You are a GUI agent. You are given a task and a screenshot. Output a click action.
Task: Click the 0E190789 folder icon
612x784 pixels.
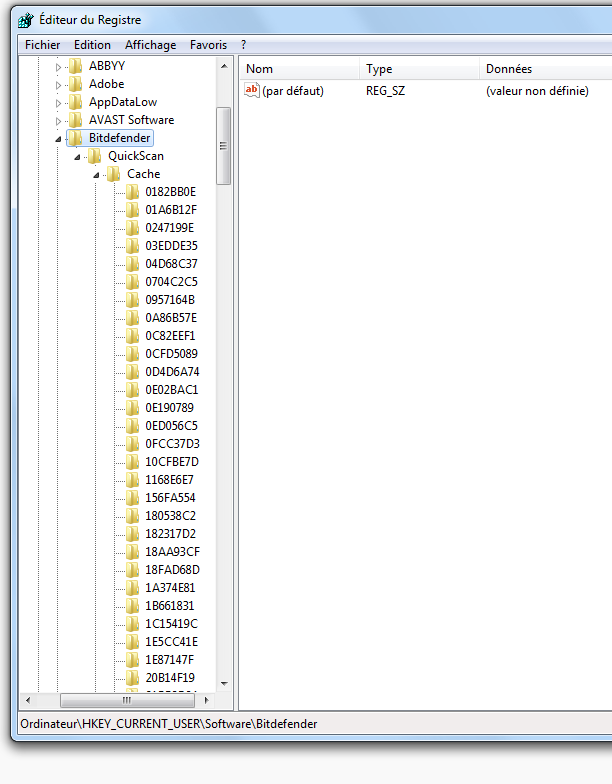point(132,408)
